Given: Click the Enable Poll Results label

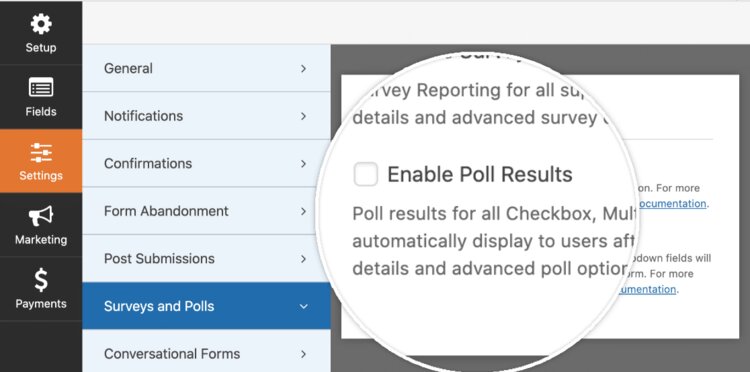Looking at the screenshot, I should [480, 175].
